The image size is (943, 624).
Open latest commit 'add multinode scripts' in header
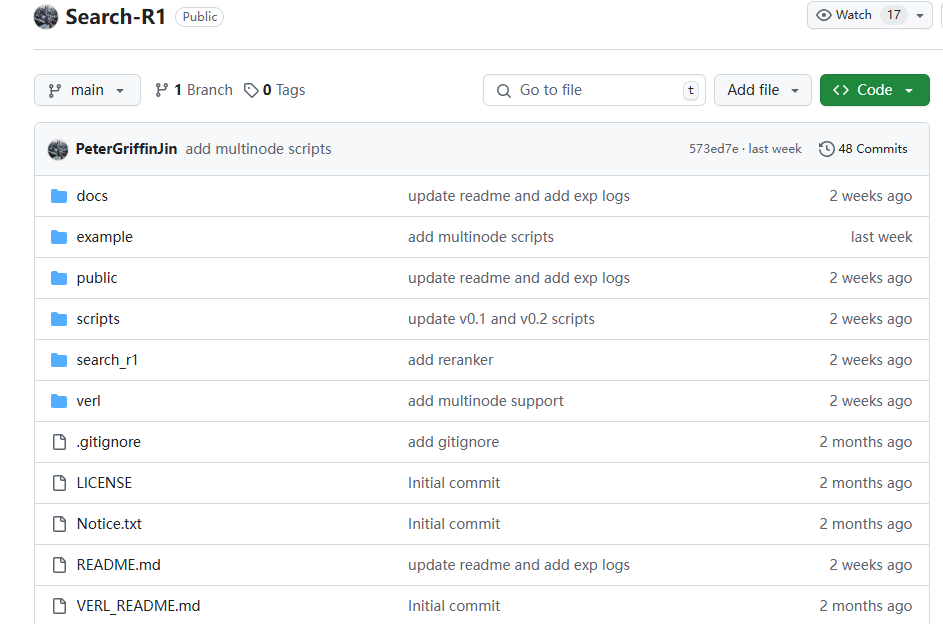point(259,149)
